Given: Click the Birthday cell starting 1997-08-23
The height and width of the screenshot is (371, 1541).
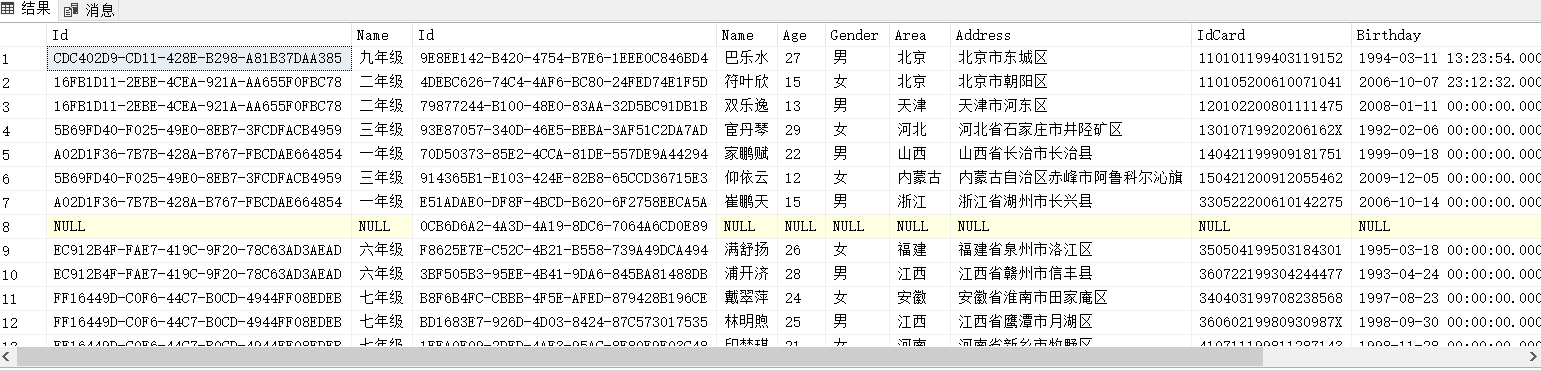Looking at the screenshot, I should [x=1446, y=299].
